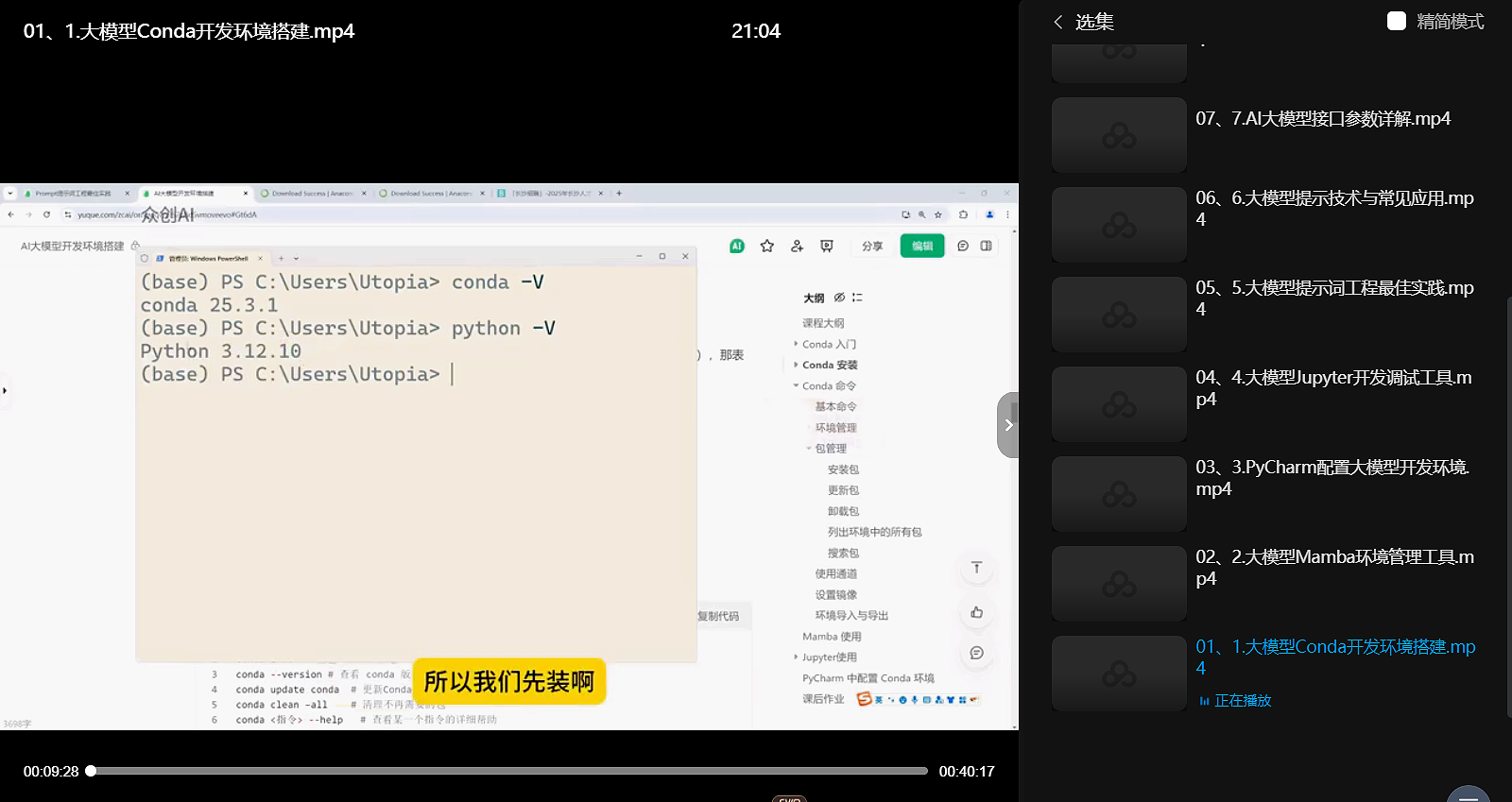Hide the outline using the eye icon
This screenshot has height=802, width=1512.
point(839,298)
